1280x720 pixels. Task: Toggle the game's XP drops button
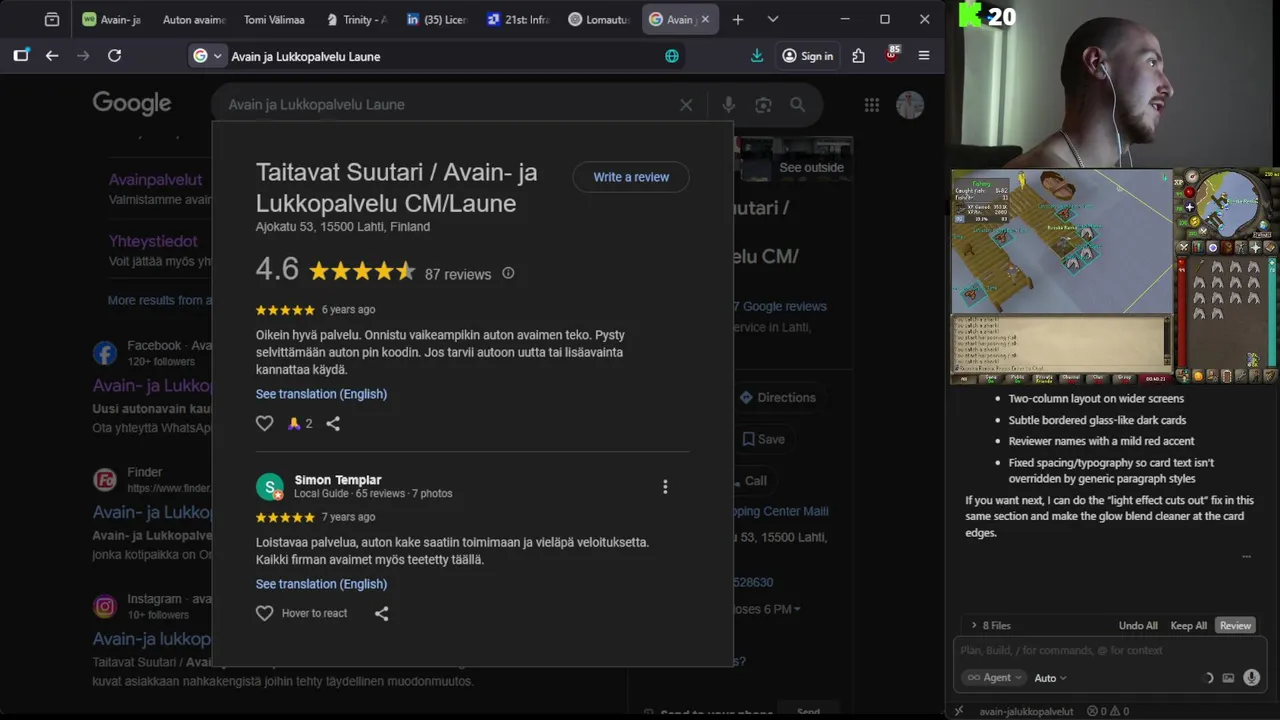click(x=1179, y=182)
